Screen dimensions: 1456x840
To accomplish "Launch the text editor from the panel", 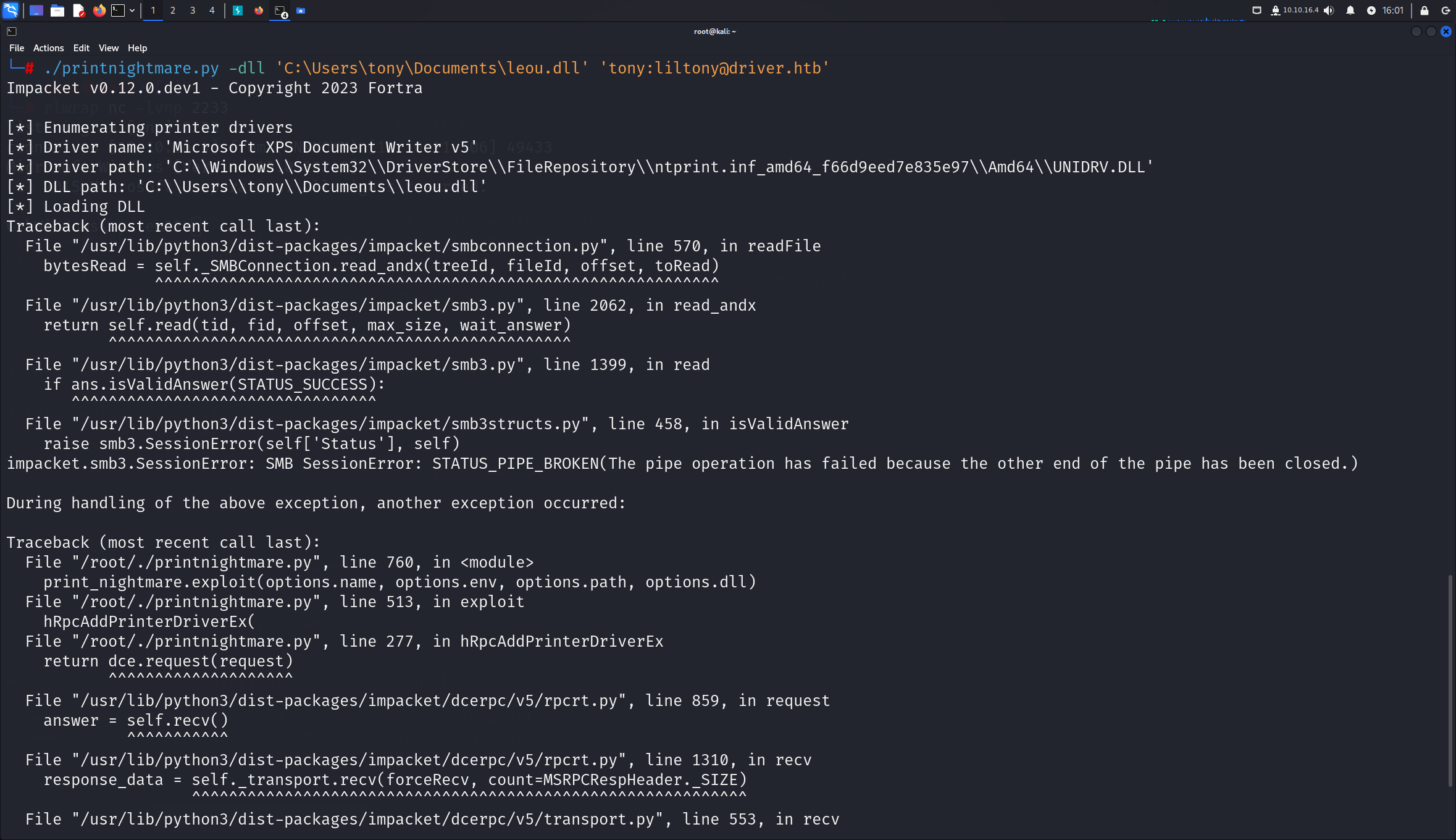I will 78,10.
